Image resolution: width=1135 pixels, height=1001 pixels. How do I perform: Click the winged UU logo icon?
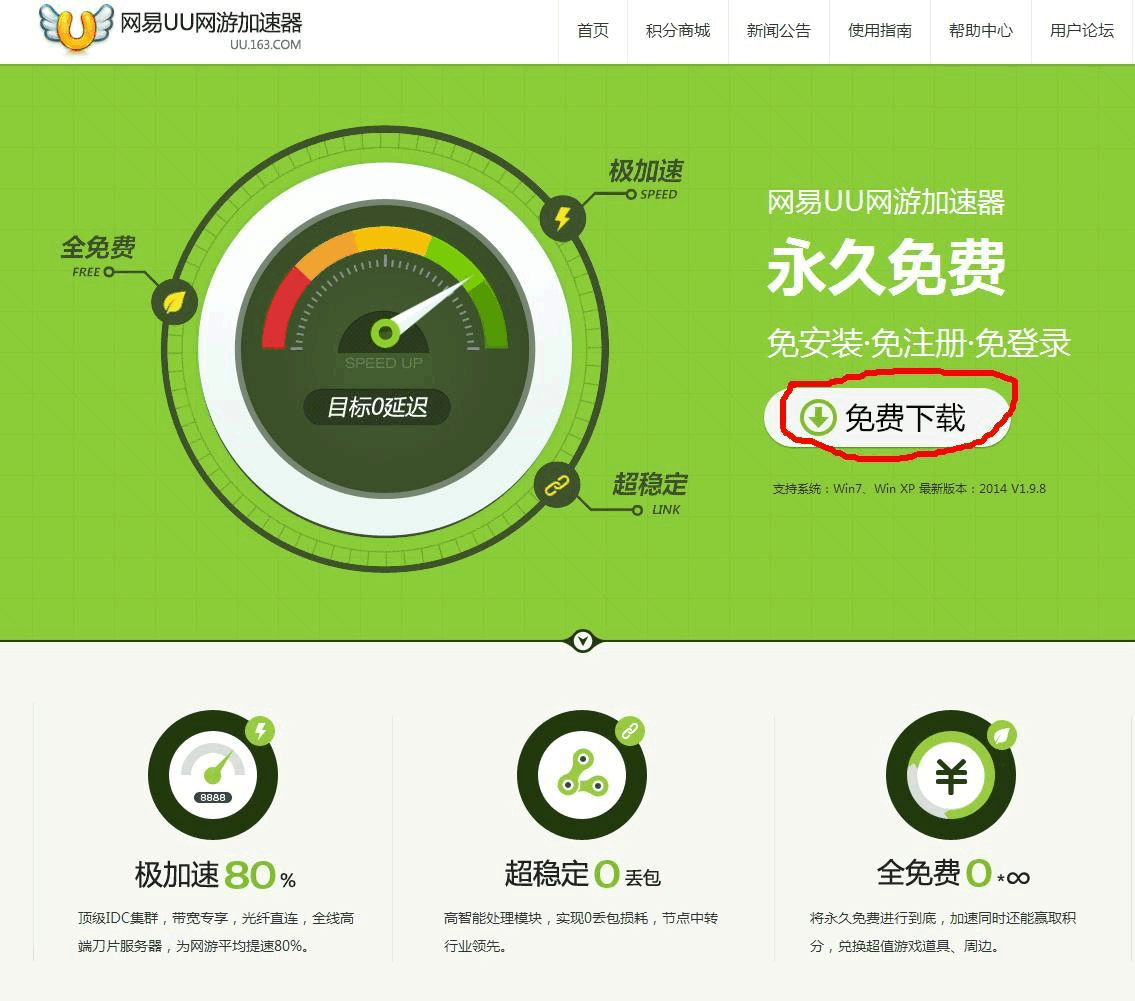click(76, 28)
